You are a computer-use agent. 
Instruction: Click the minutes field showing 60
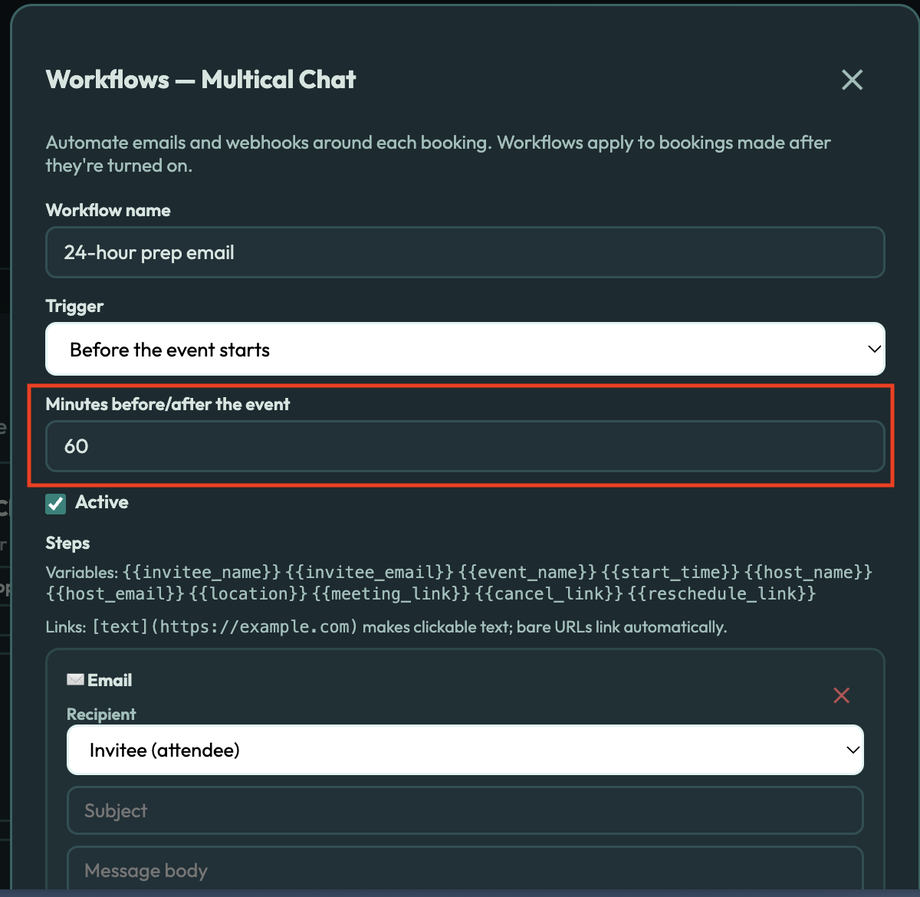[465, 446]
